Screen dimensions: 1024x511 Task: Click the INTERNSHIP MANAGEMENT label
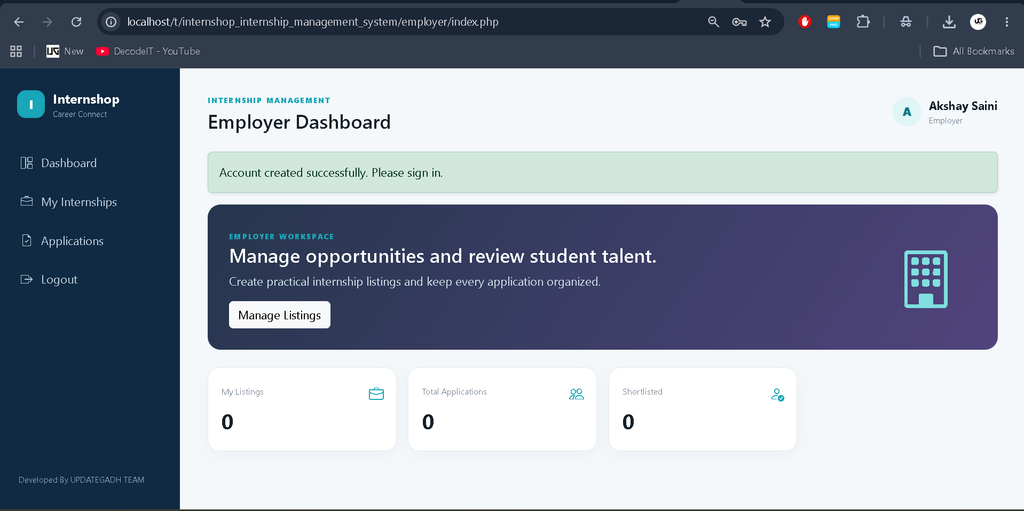(x=269, y=101)
